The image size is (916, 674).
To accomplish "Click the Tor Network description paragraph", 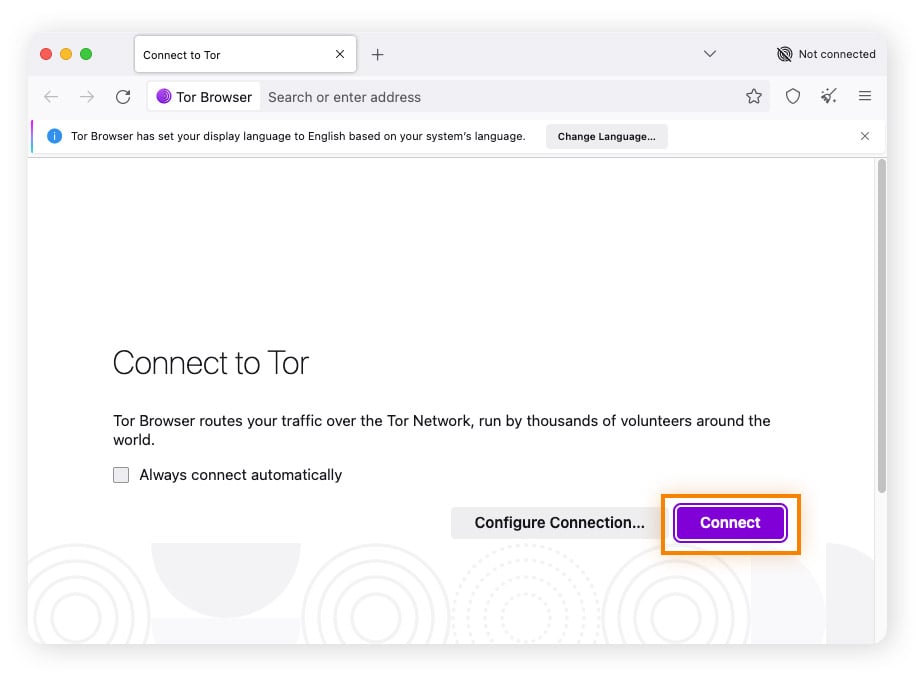I will coord(442,430).
